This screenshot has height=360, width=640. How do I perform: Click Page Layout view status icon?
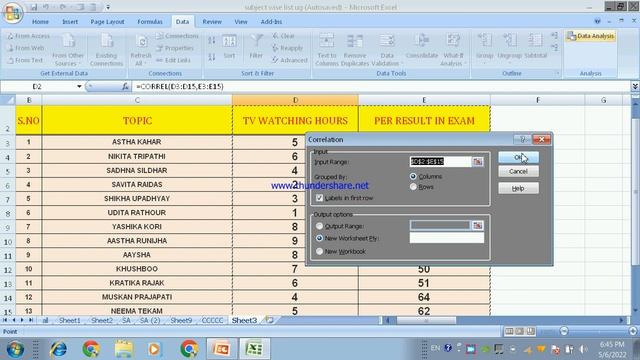click(x=520, y=331)
